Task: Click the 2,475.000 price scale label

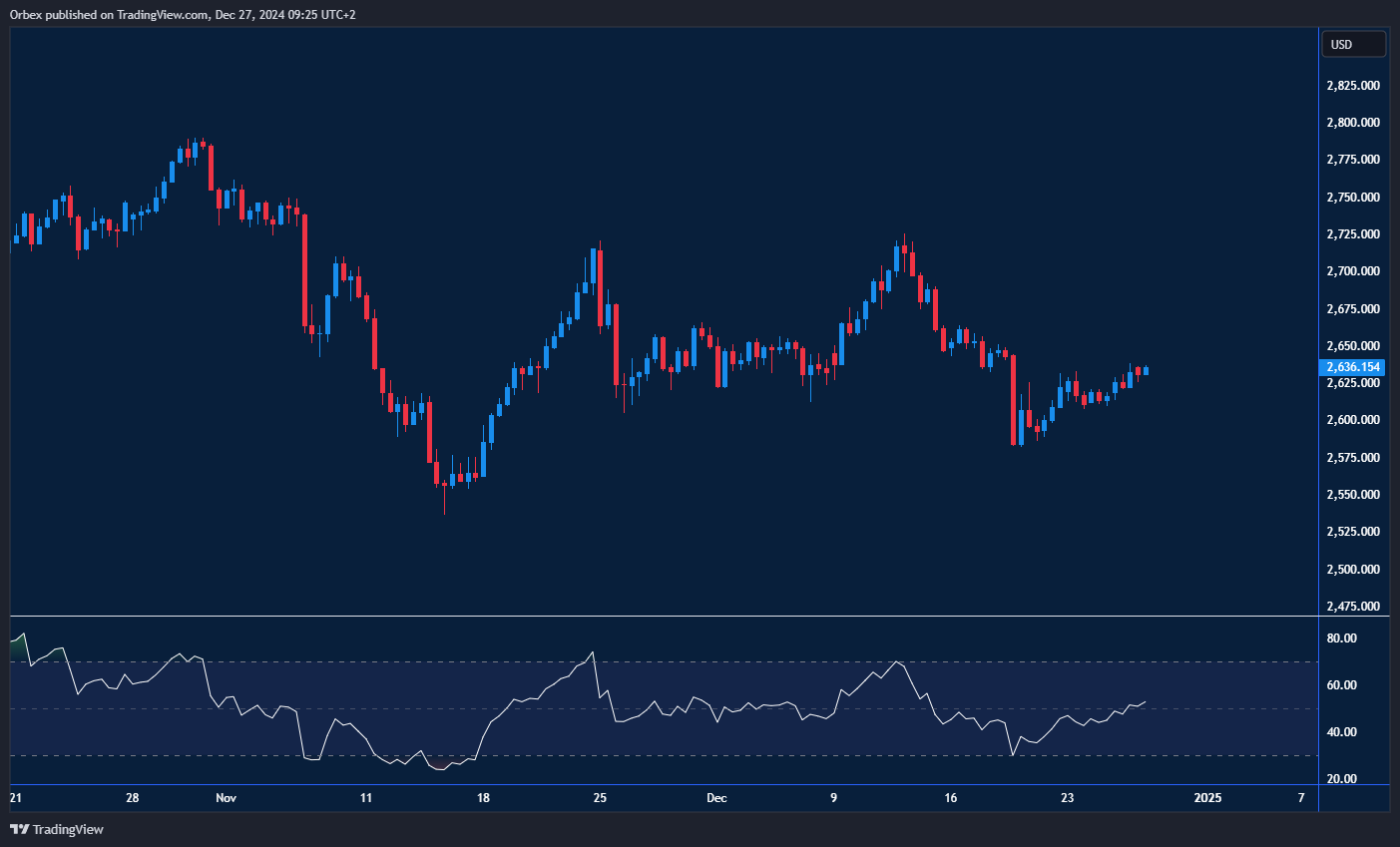Action: 1353,606
